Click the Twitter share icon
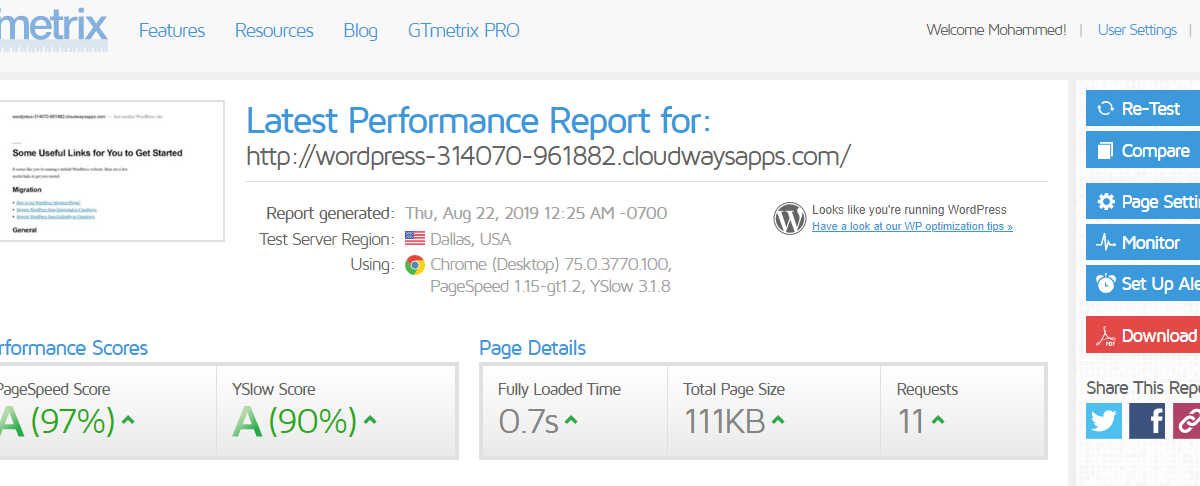 [x=1104, y=420]
